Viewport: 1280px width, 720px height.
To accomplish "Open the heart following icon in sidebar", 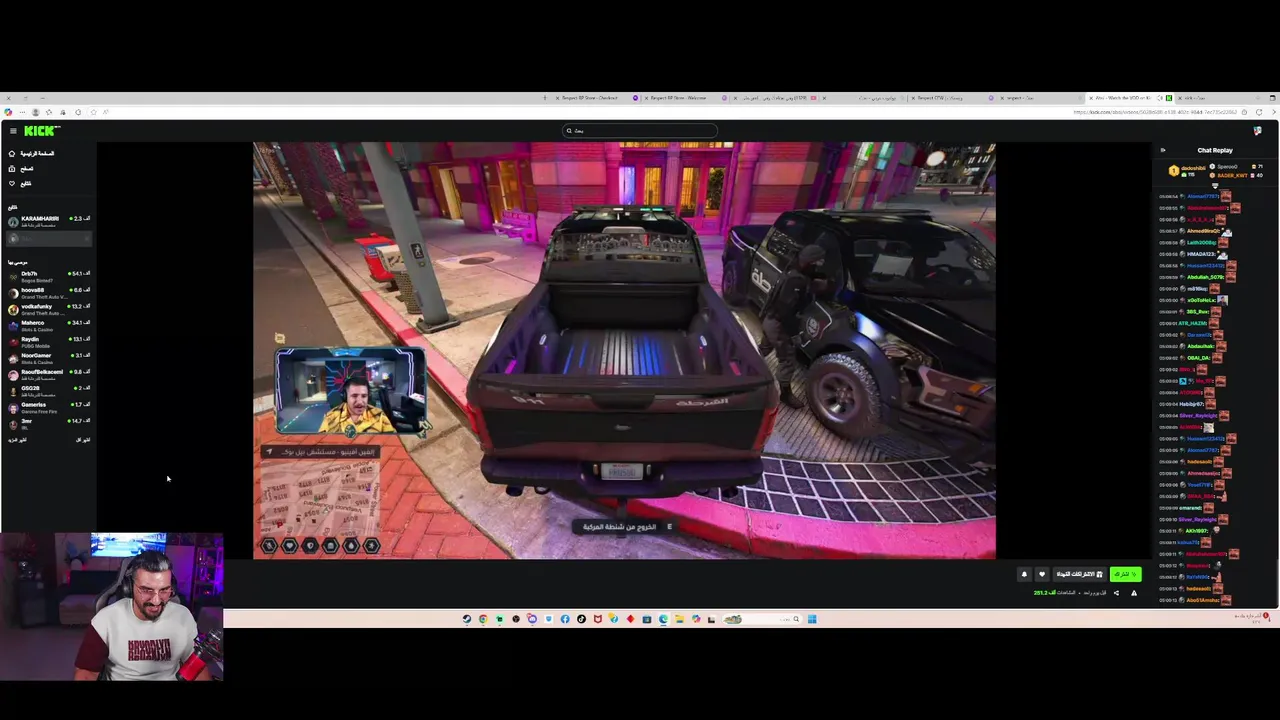I will coord(12,184).
